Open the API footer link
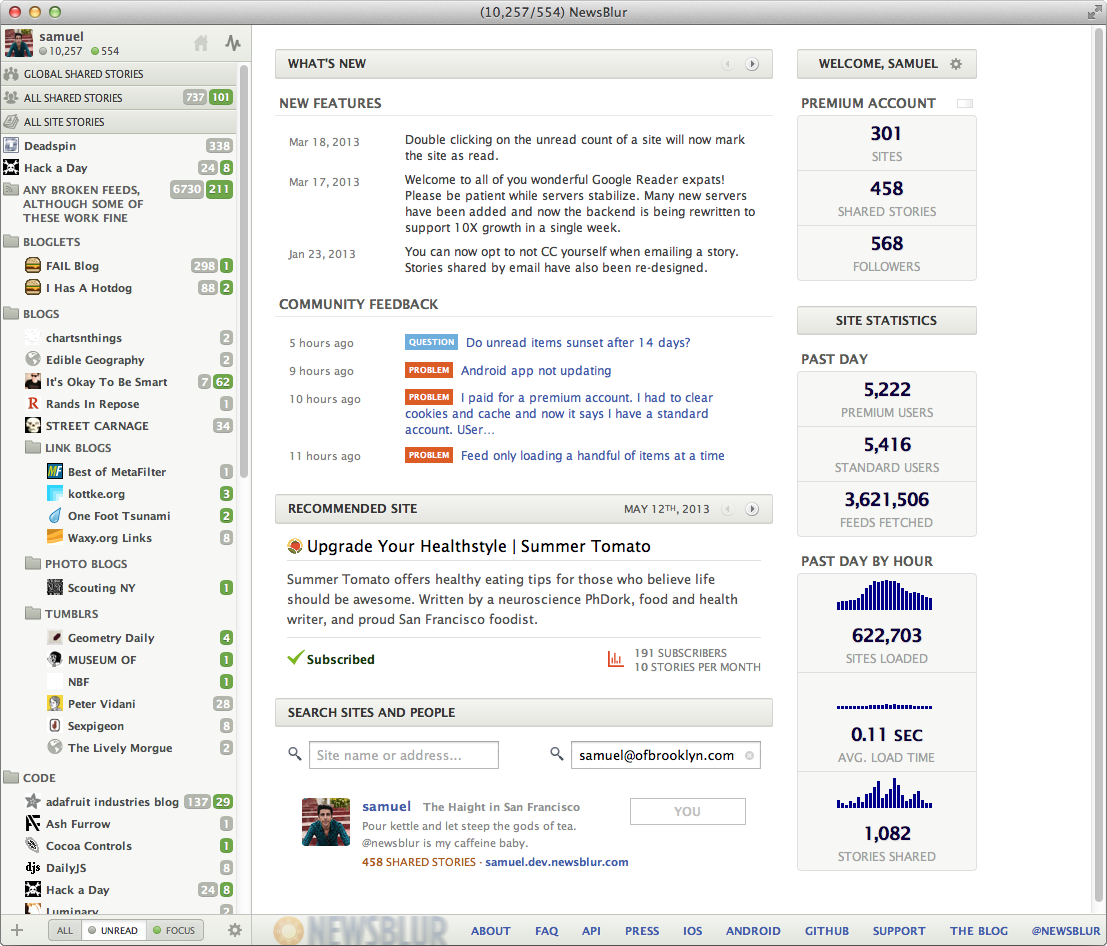1107x946 pixels. click(x=591, y=931)
